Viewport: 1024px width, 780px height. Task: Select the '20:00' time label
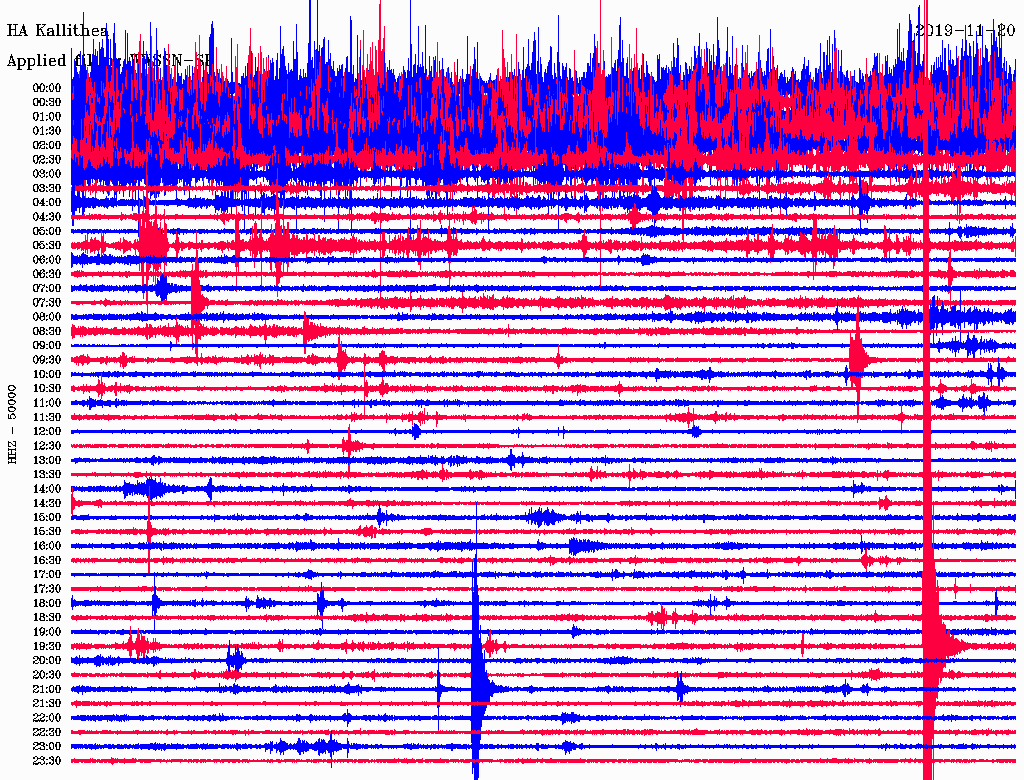pos(47,660)
